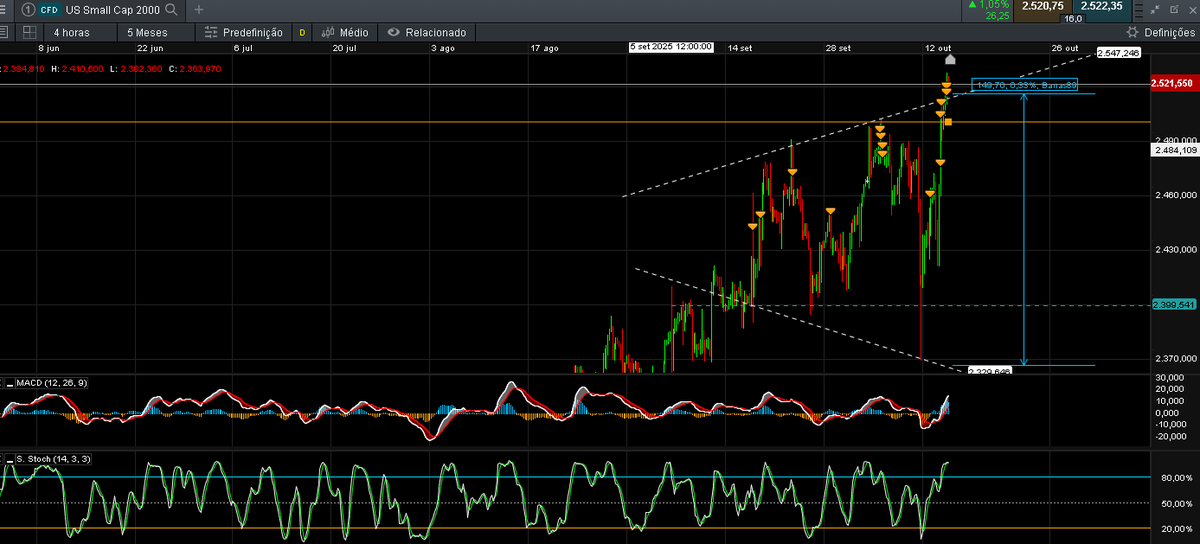The height and width of the screenshot is (544, 1200).
Task: Click the 28 set date axis label
Action: pos(839,47)
